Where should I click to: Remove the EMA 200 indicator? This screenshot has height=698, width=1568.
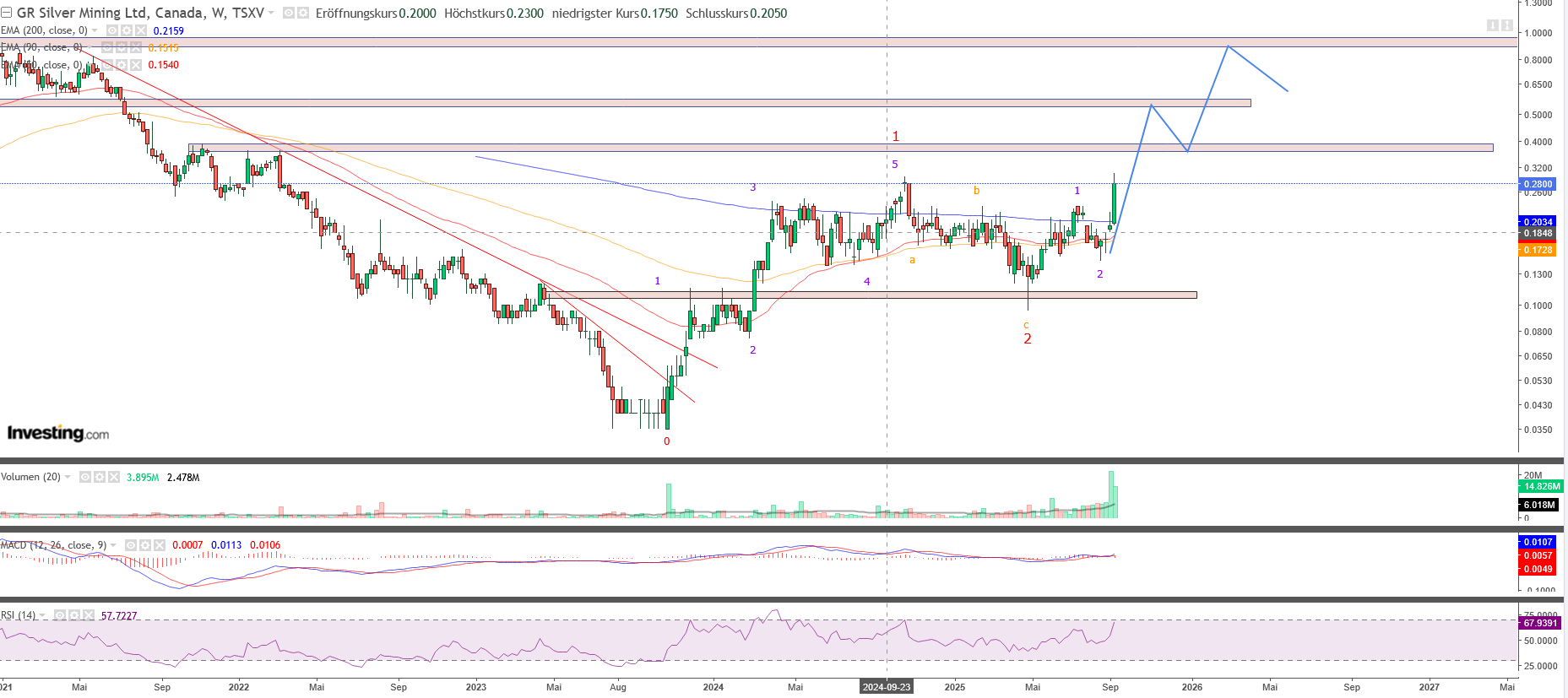pyautogui.click(x=141, y=30)
